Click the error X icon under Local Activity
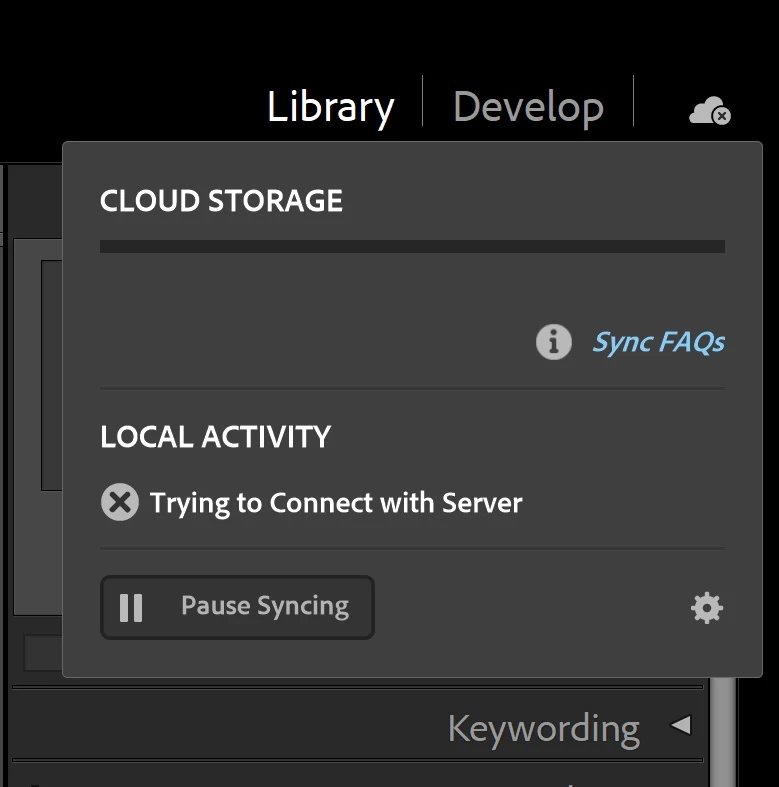 (x=119, y=502)
